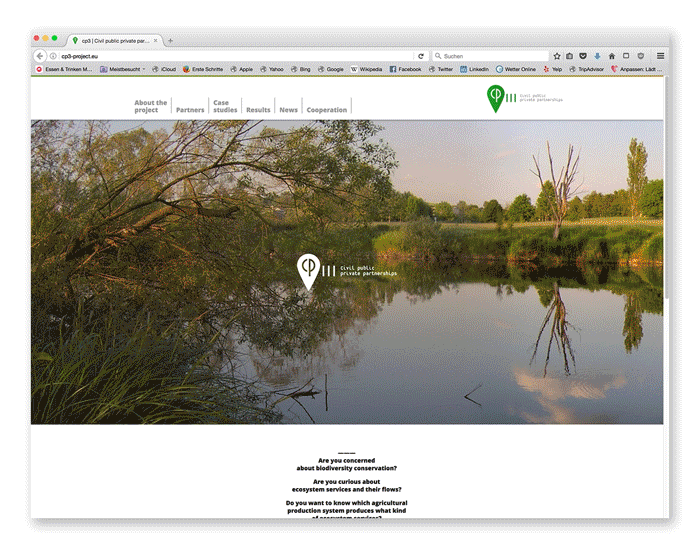Go to the Home page icon

[612, 56]
